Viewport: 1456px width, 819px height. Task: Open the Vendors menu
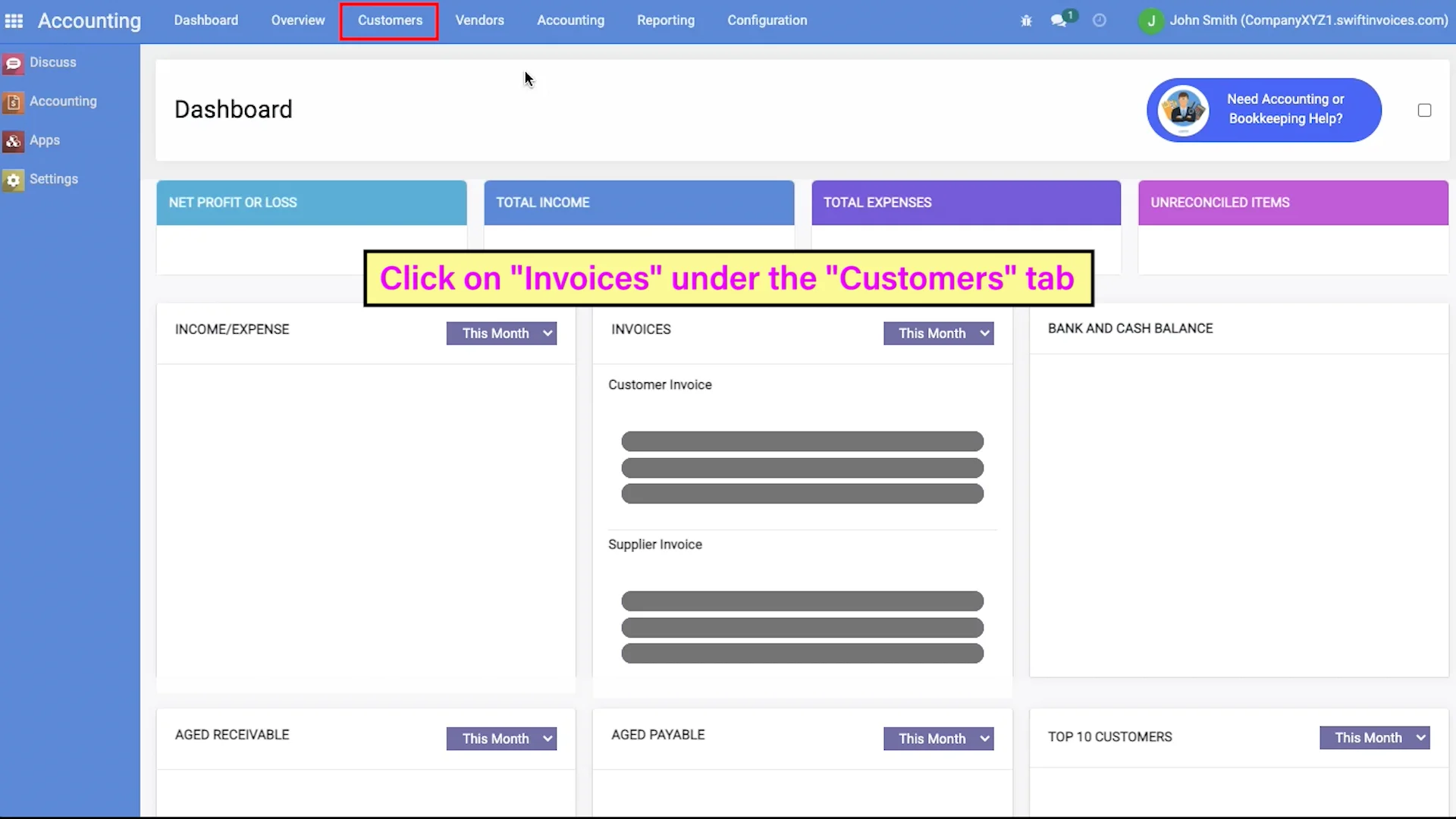[479, 20]
